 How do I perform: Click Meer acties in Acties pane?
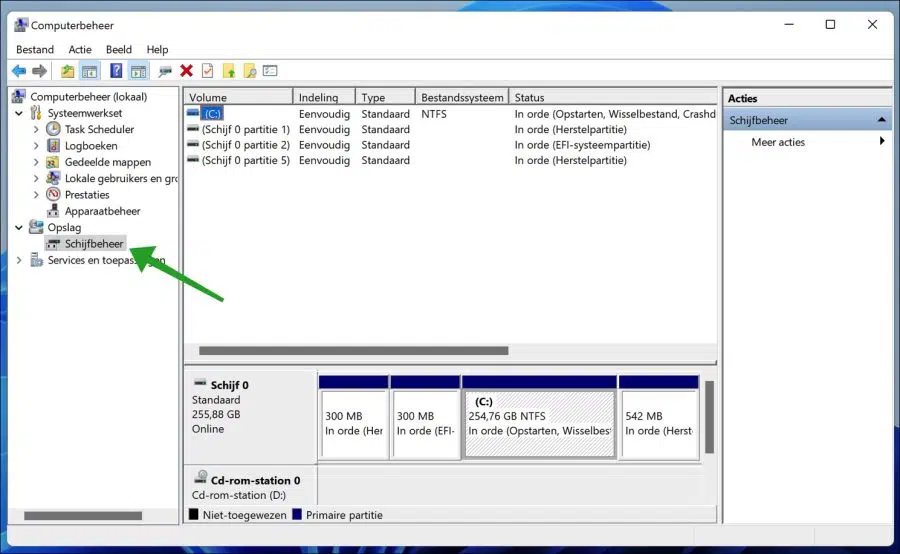(x=778, y=142)
